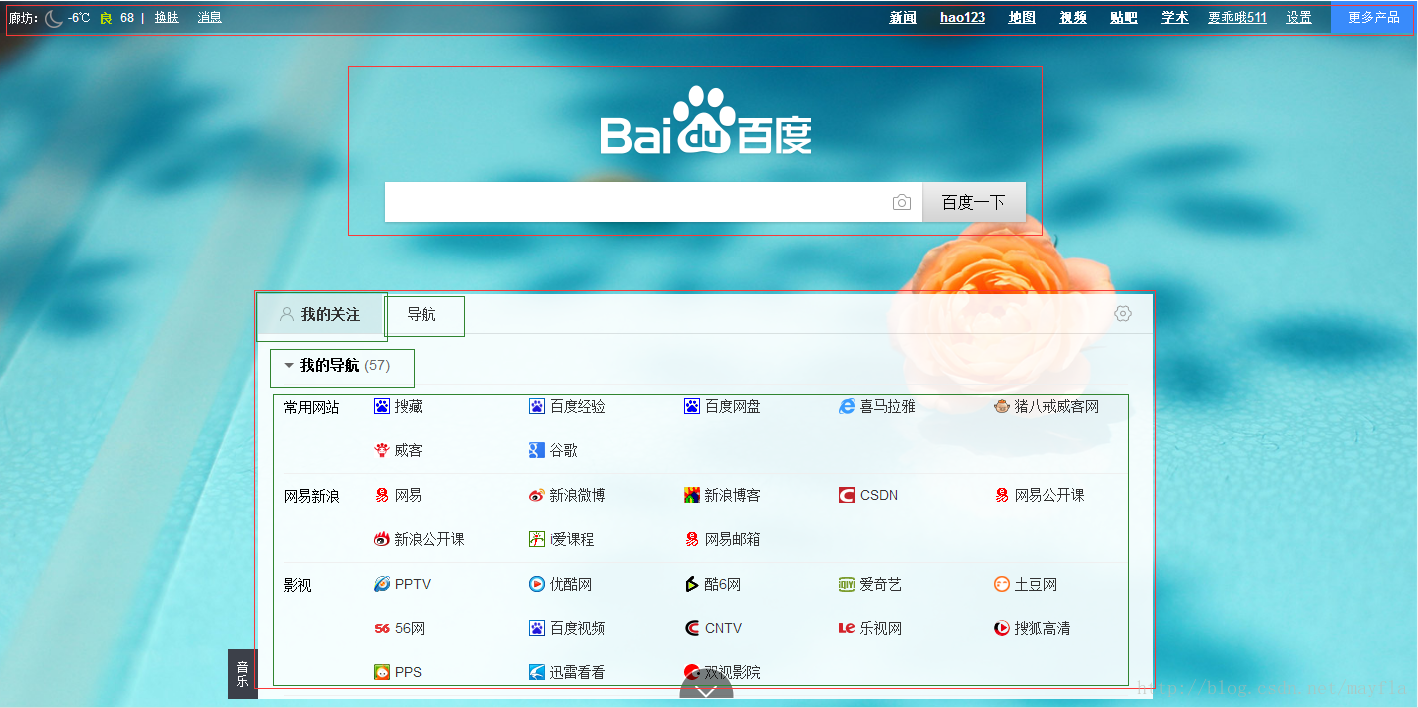
Task: Click the CNTV icon
Action: (x=692, y=628)
